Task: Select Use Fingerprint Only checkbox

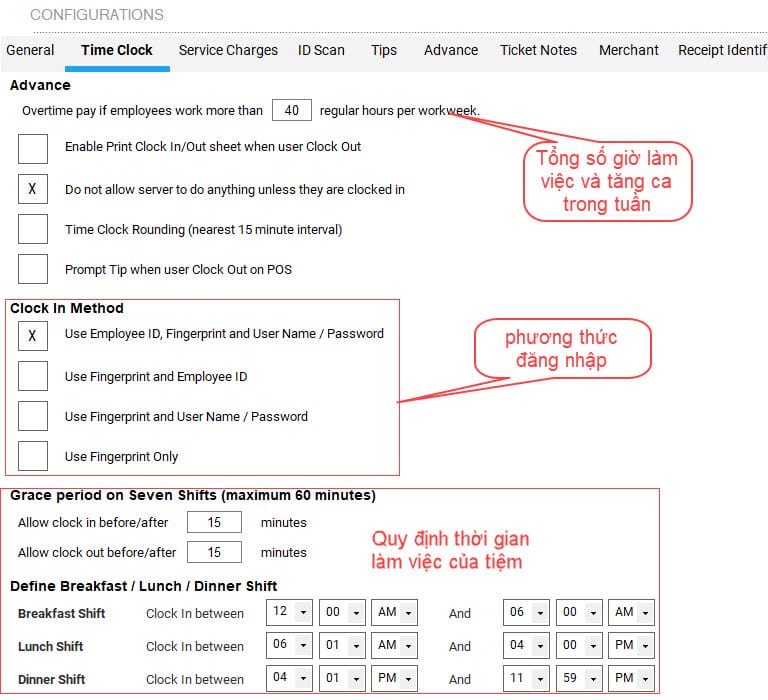Action: coord(33,456)
